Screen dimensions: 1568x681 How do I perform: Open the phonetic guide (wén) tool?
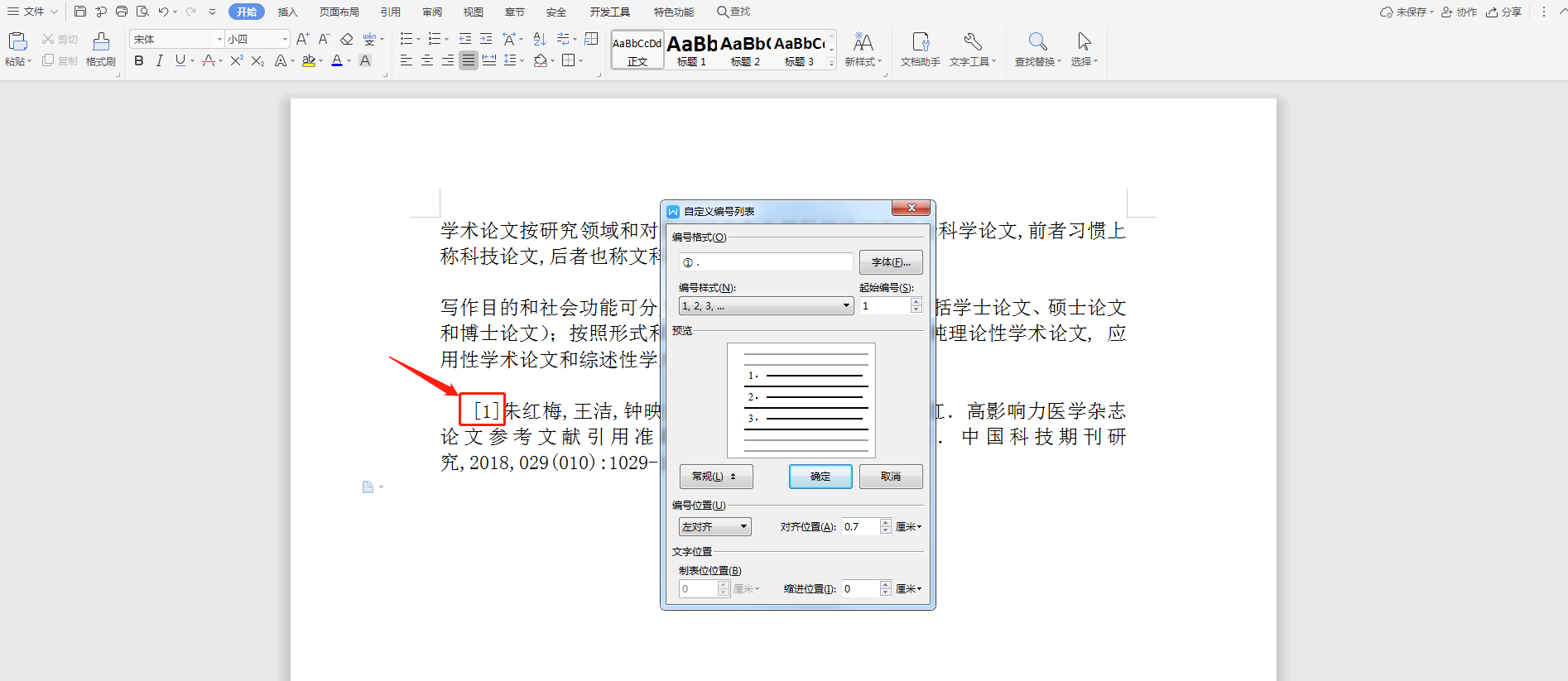tap(369, 39)
